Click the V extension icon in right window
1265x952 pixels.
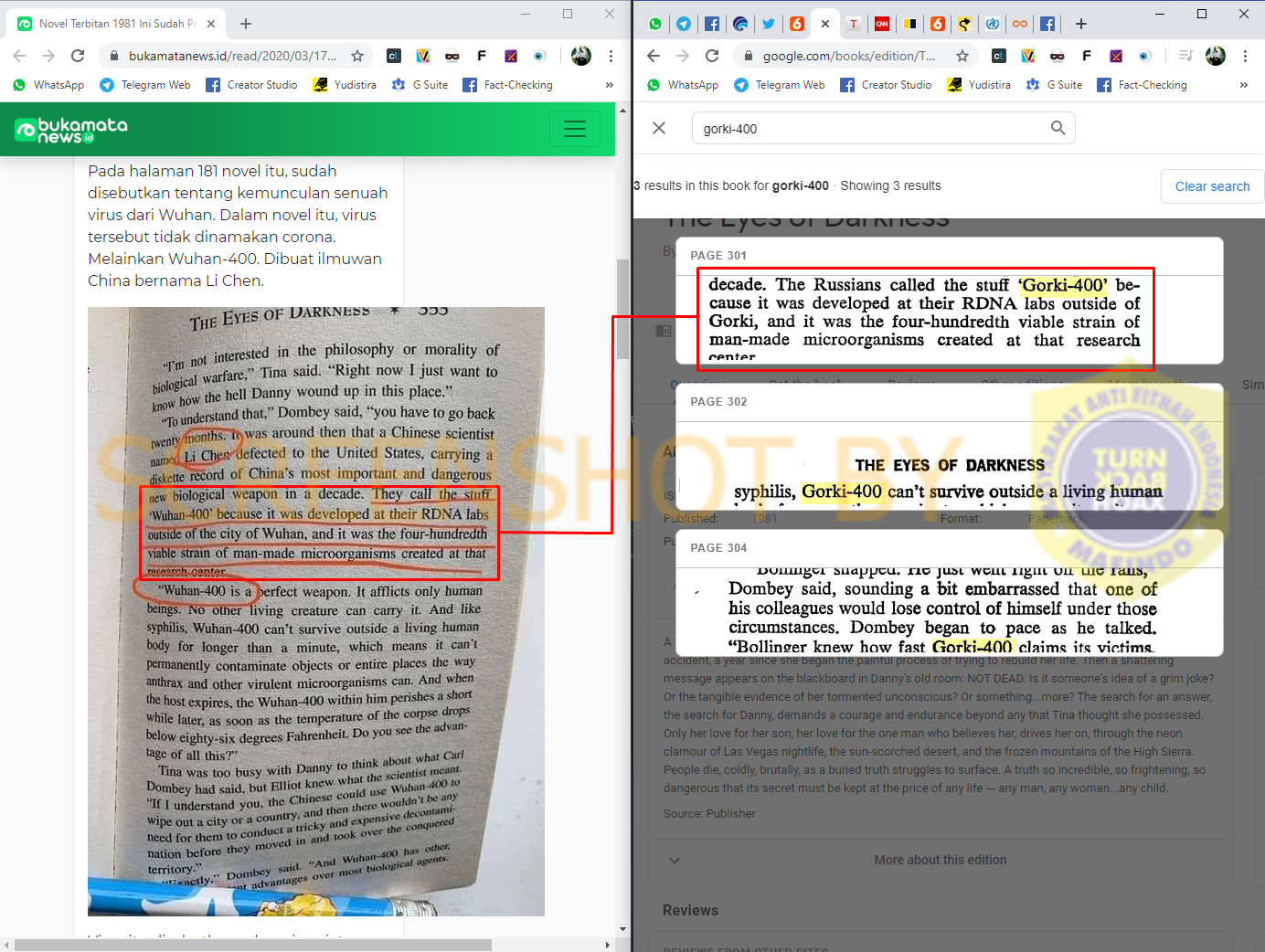tap(1028, 56)
